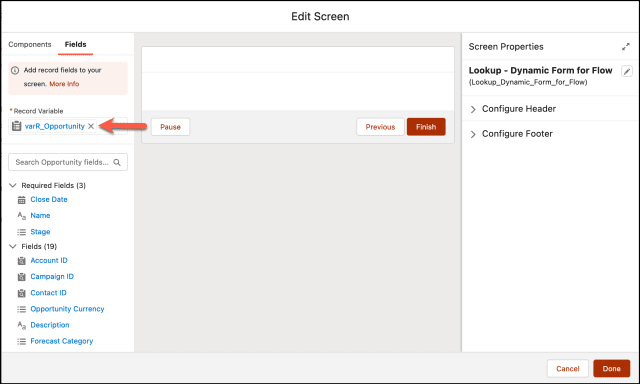Open the More Info link
The image size is (640, 384).
pyautogui.click(x=64, y=84)
